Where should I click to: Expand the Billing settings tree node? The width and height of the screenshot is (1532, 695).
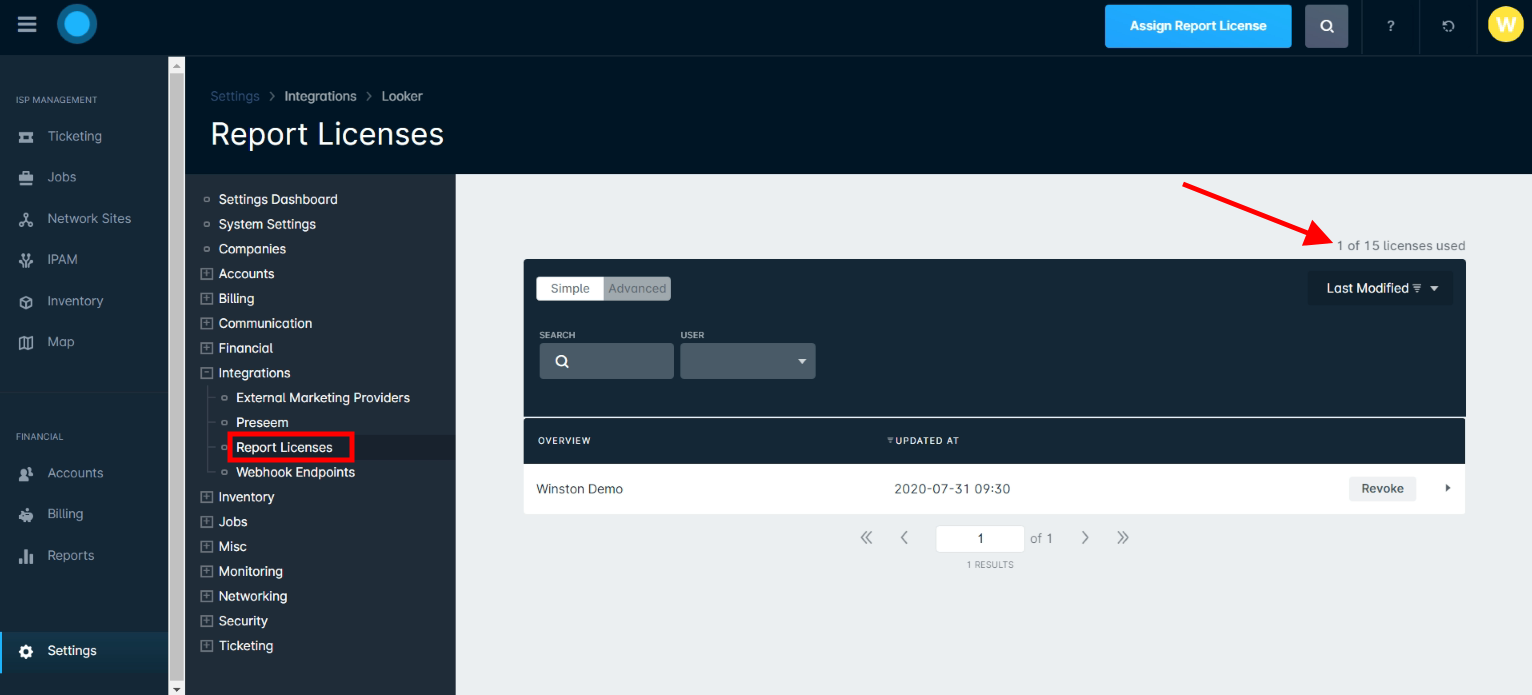207,299
